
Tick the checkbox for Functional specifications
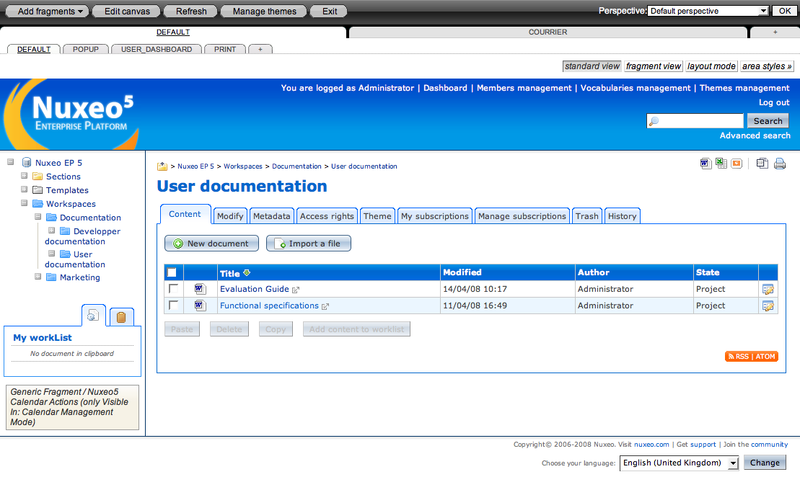pyautogui.click(x=173, y=305)
